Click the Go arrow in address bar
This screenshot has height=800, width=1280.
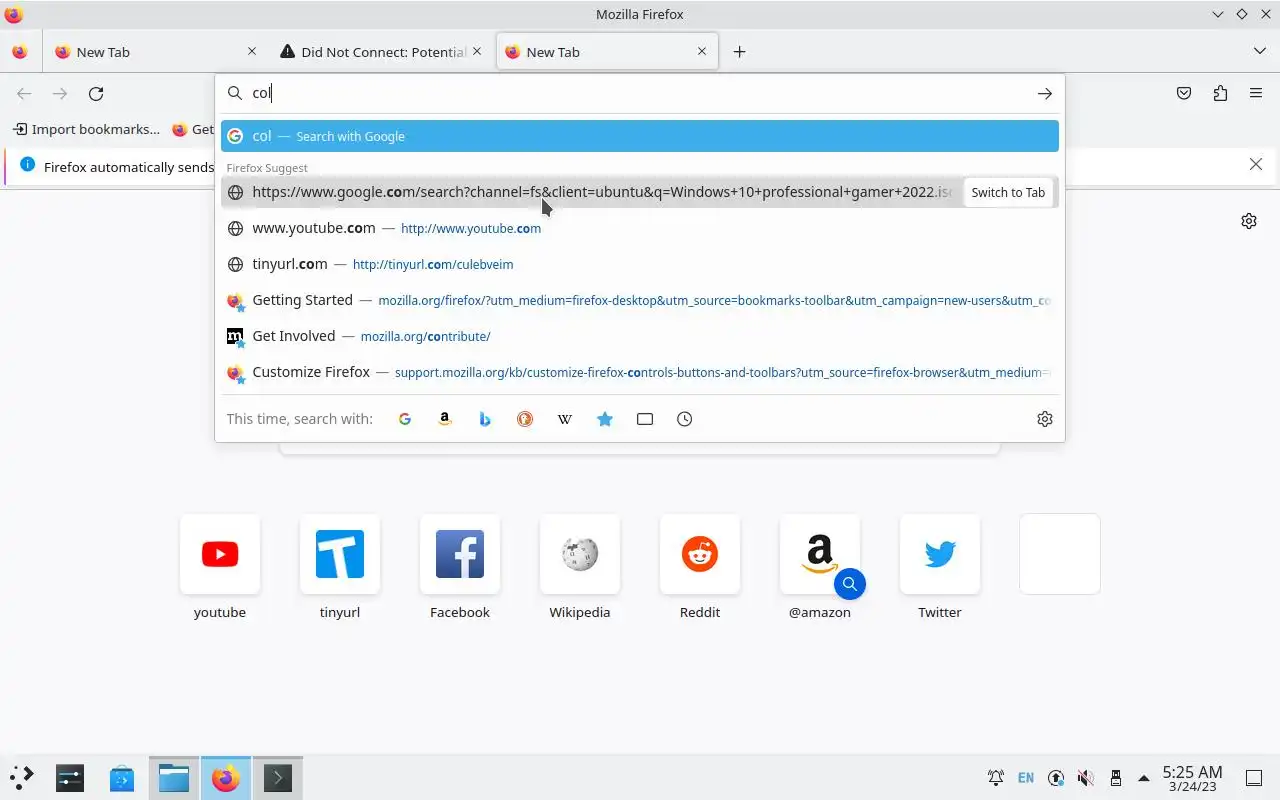[1044, 93]
